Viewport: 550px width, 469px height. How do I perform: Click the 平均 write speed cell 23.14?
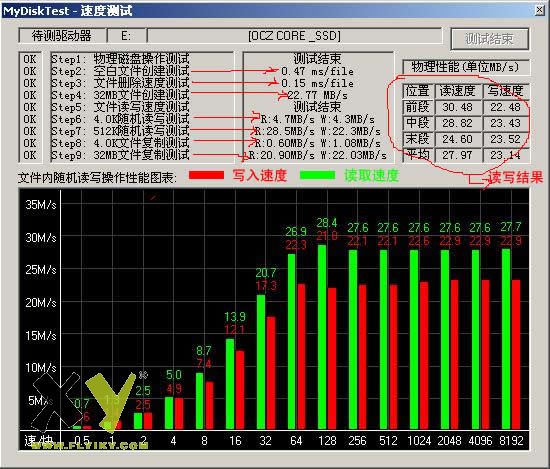505,155
